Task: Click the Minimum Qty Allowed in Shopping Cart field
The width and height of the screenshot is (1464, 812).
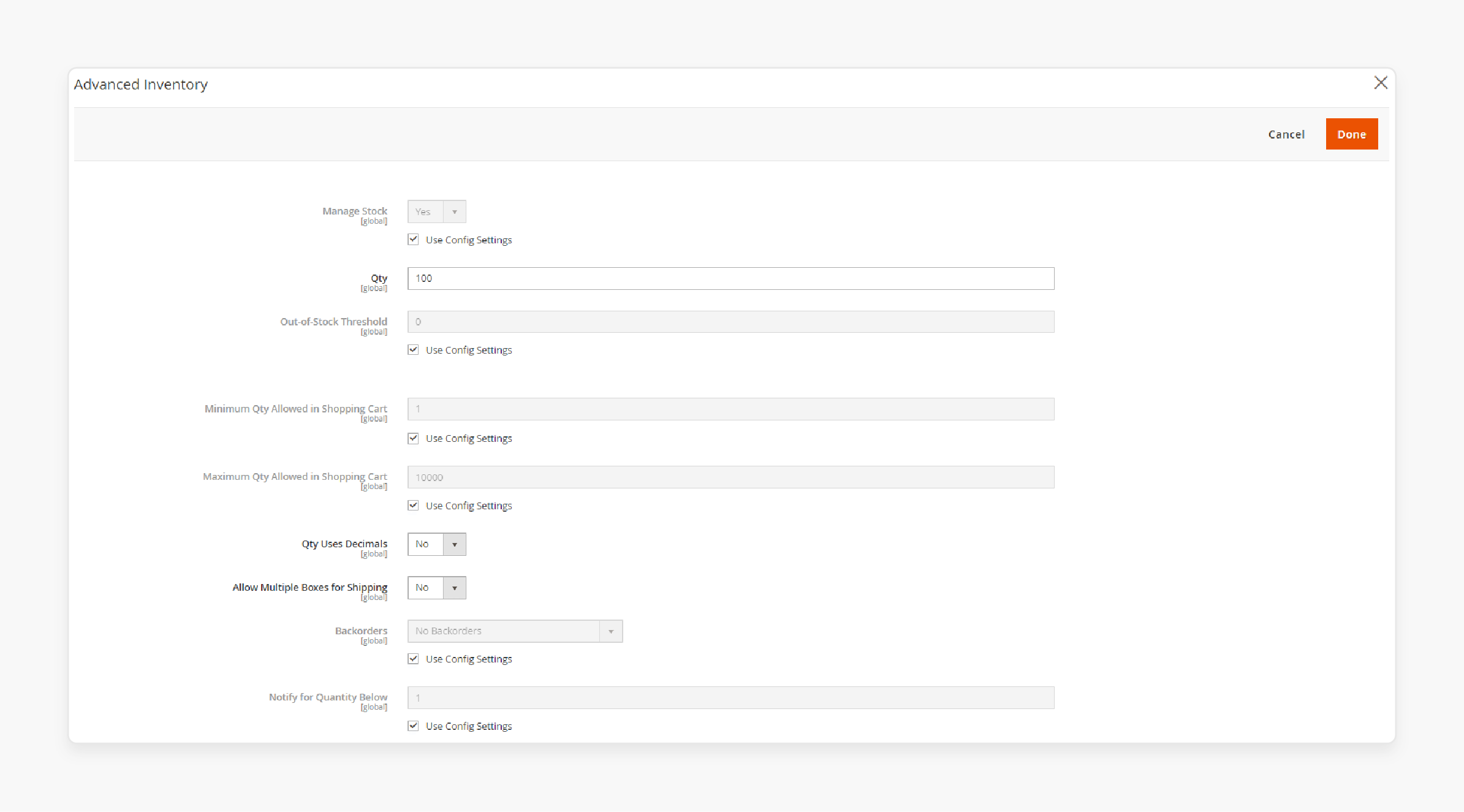Action: click(x=730, y=409)
